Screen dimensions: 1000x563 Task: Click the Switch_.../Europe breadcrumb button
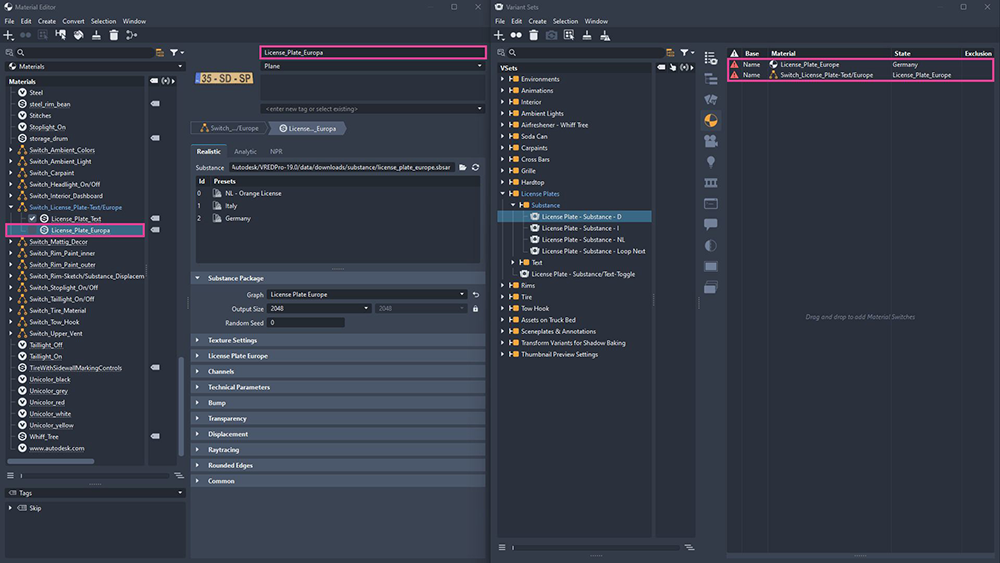point(230,128)
